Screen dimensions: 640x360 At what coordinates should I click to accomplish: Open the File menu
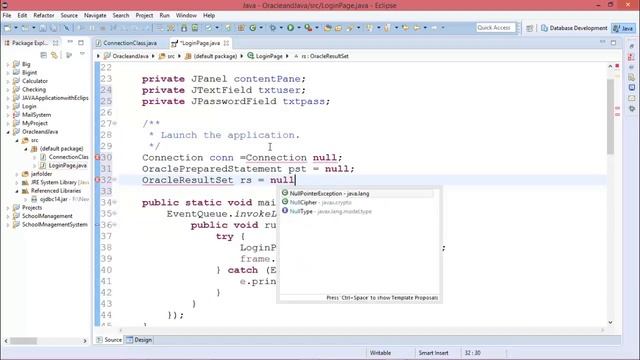click(x=7, y=16)
